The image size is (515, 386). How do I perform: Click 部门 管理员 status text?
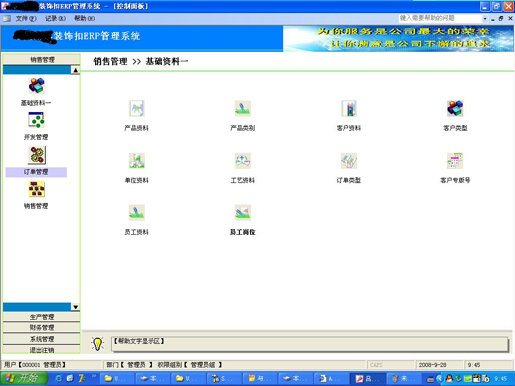tap(129, 365)
